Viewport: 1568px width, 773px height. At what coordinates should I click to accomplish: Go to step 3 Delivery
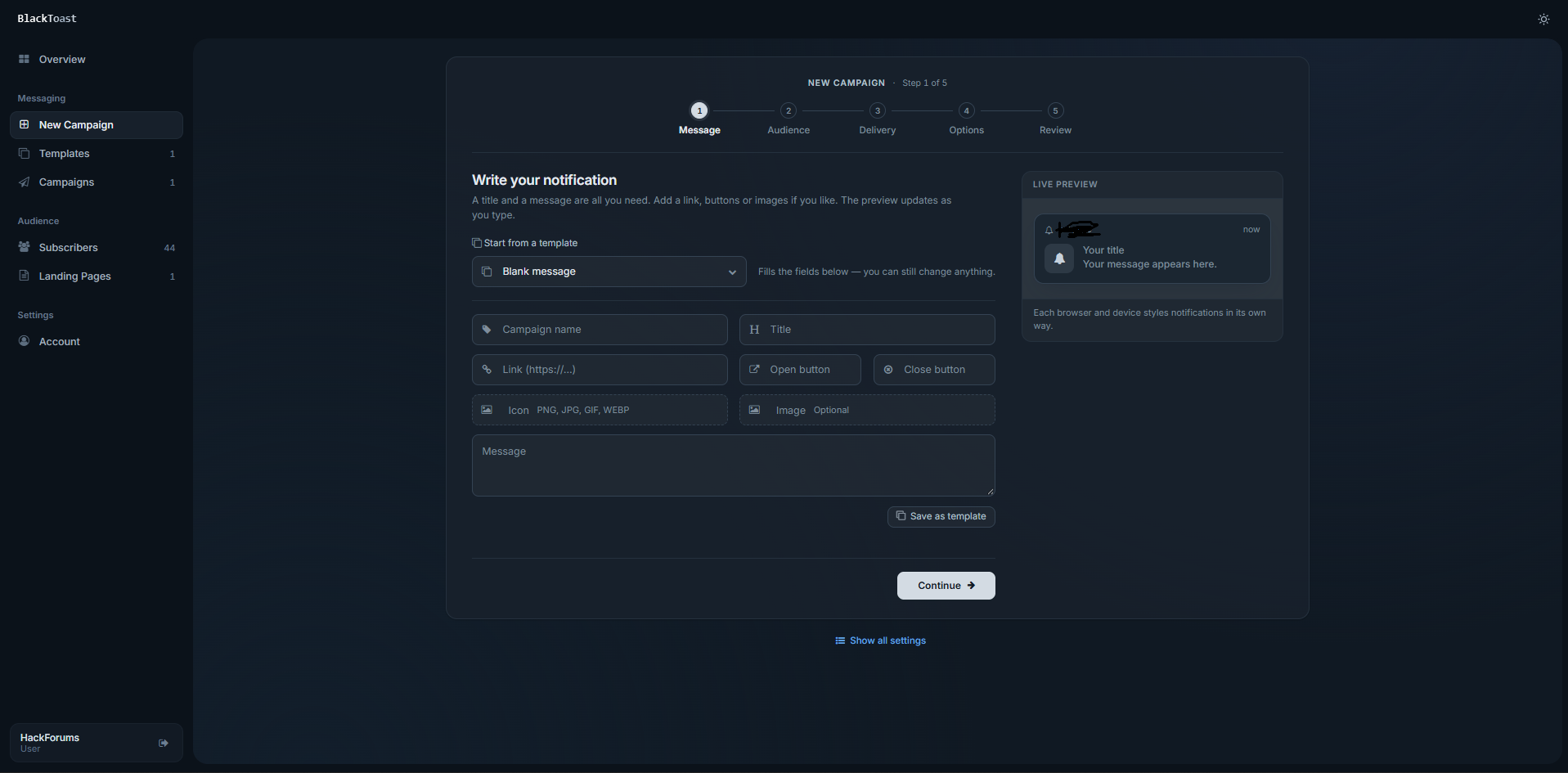(878, 119)
